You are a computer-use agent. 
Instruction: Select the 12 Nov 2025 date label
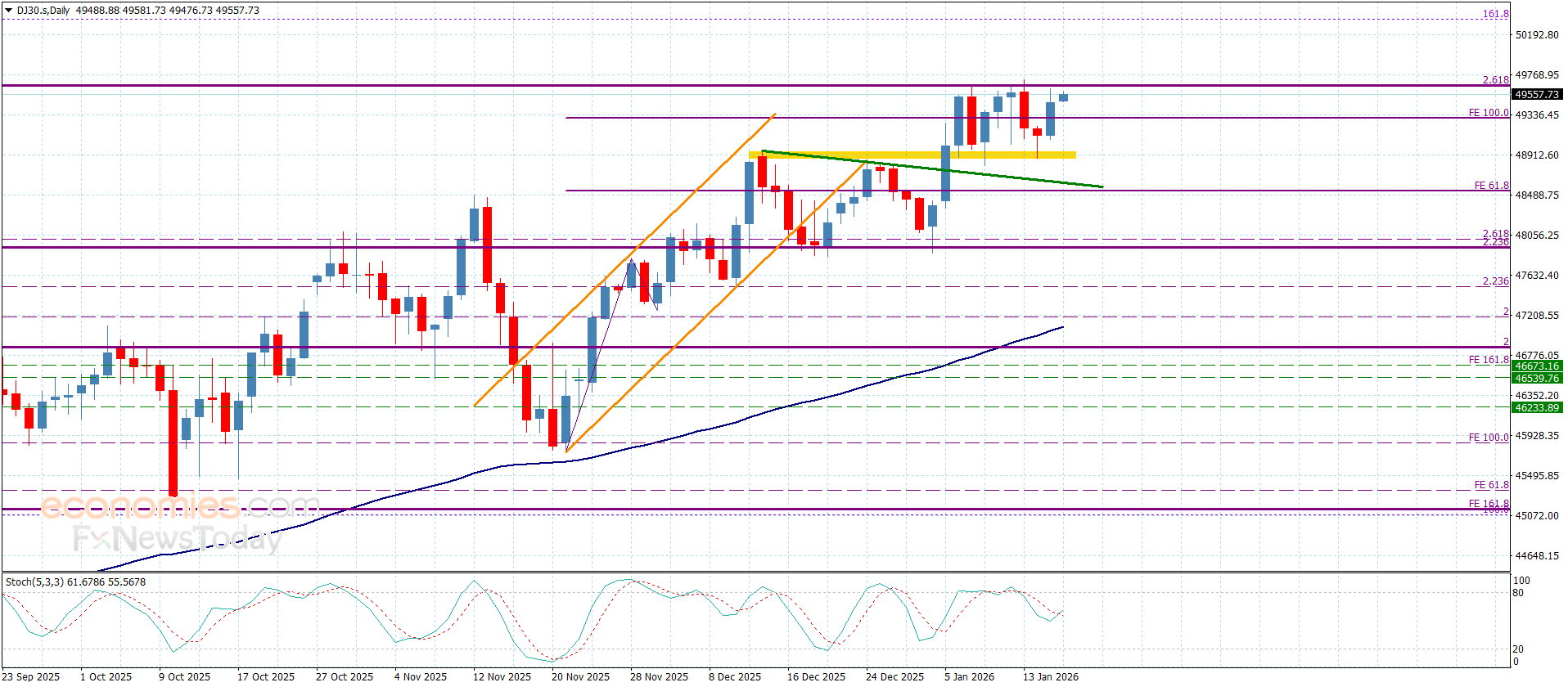(x=502, y=676)
